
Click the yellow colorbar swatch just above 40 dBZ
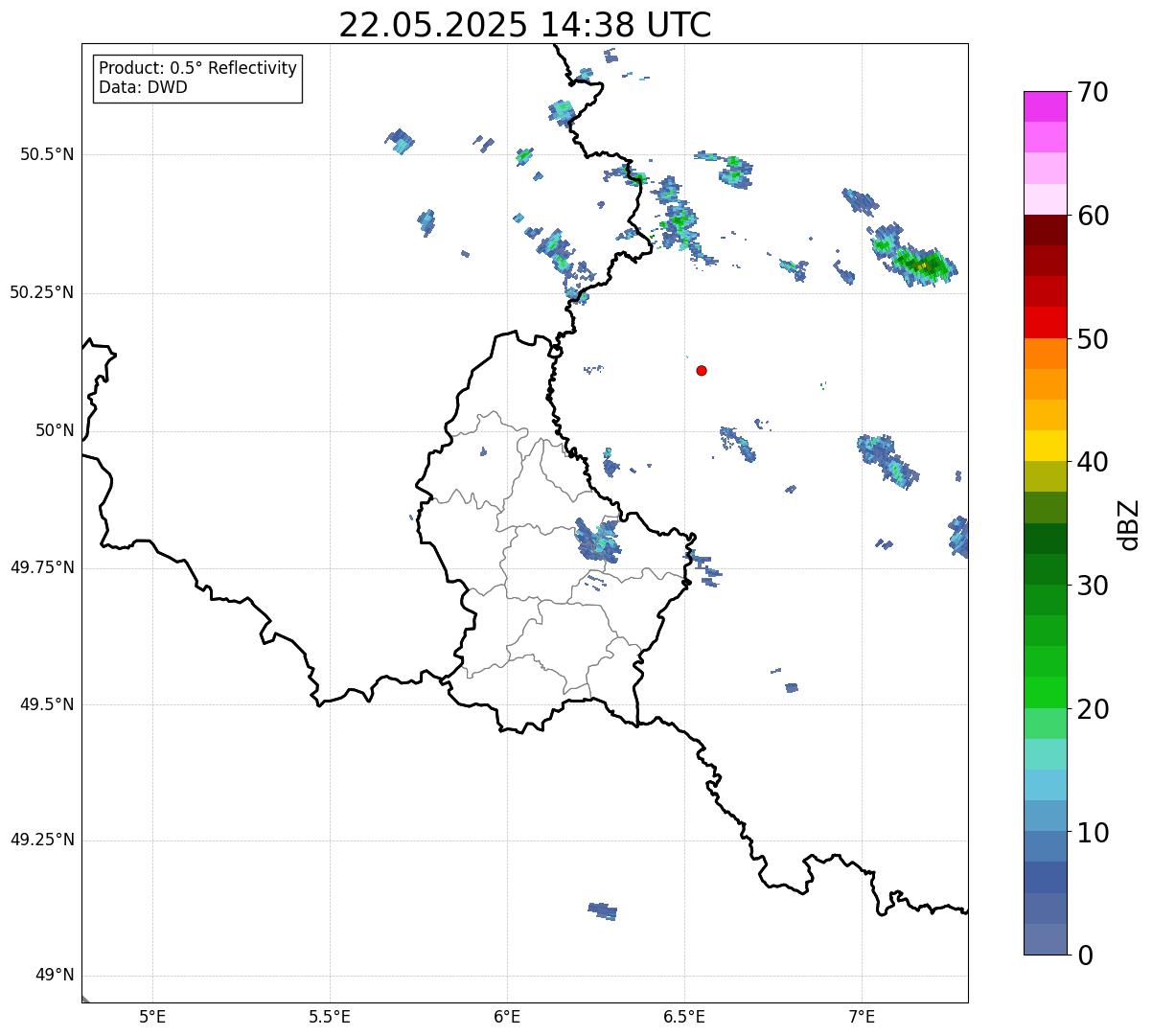tap(1045, 446)
